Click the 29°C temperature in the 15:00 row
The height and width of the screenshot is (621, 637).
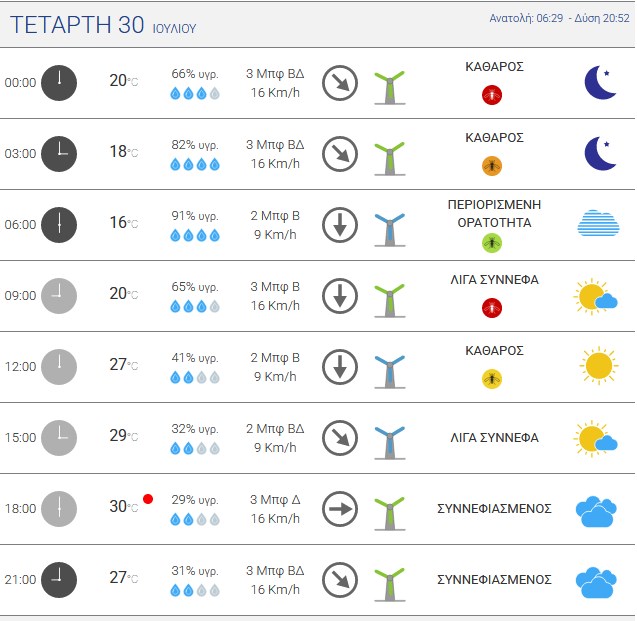(x=124, y=436)
